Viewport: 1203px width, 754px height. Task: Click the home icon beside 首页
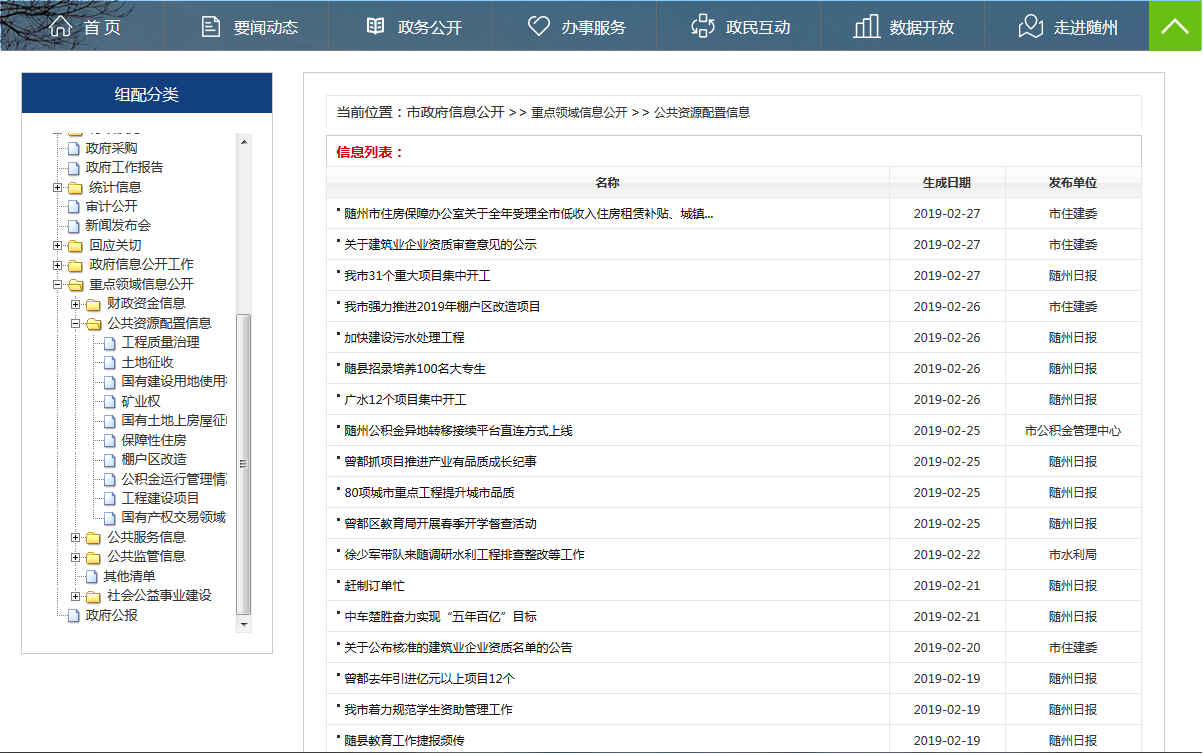60,26
